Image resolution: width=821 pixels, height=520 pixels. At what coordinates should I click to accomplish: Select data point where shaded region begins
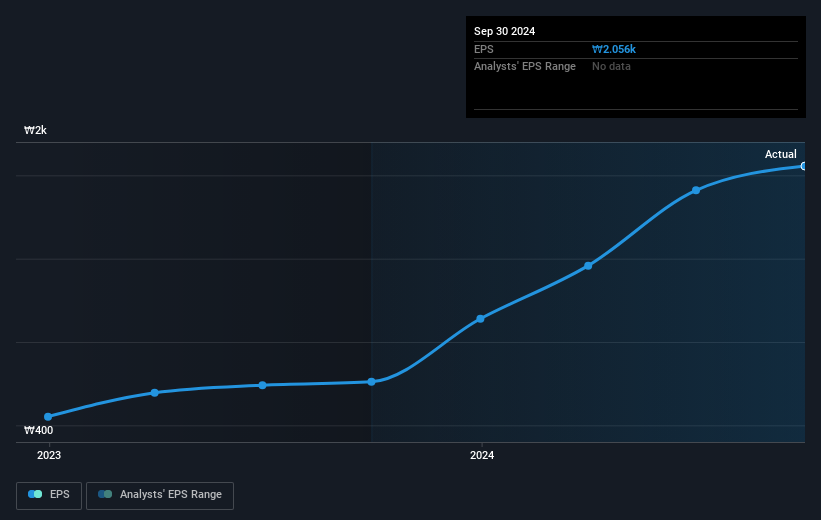pos(371,382)
